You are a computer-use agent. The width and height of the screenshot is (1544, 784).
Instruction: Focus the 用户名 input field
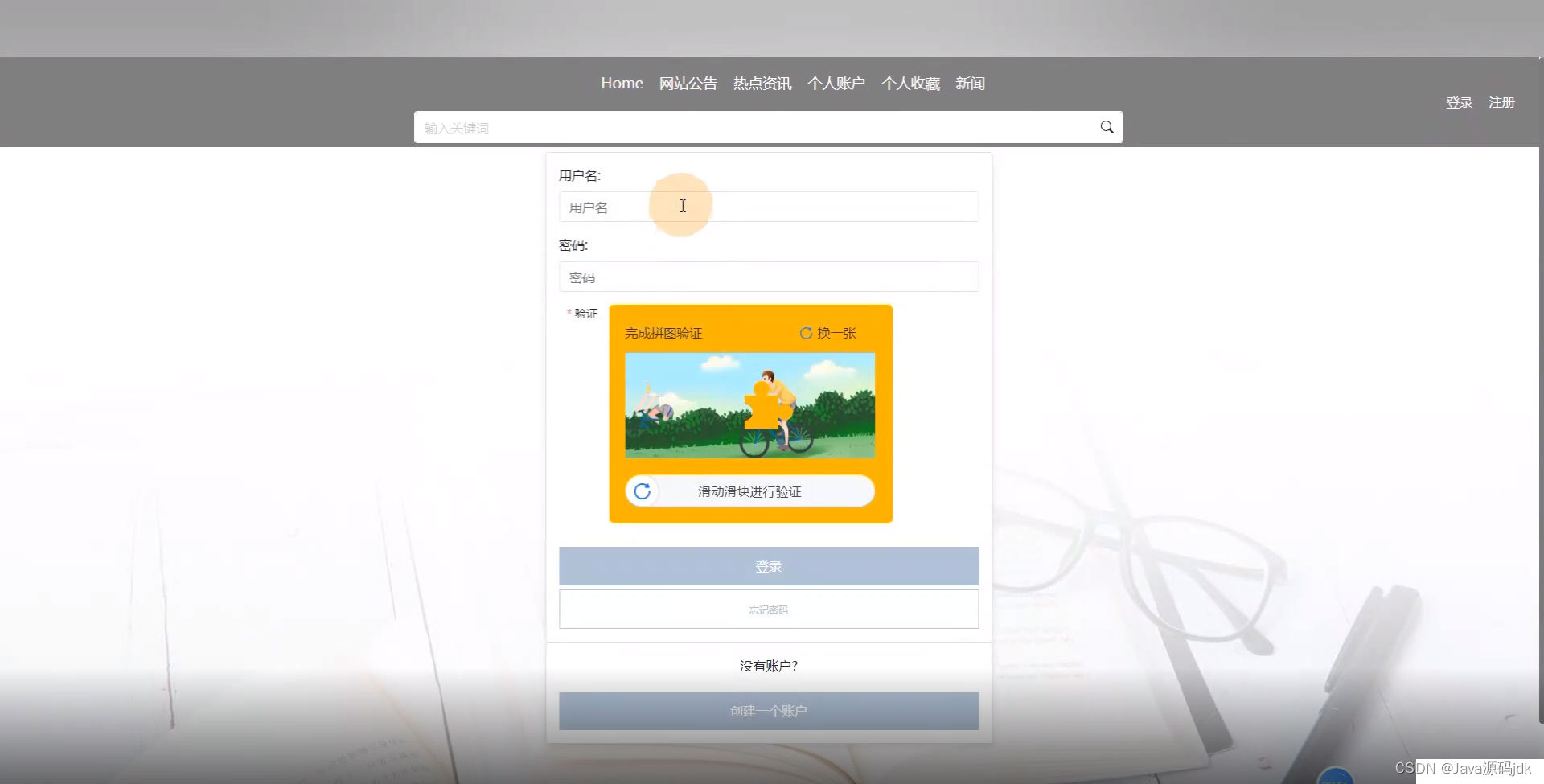pos(769,207)
